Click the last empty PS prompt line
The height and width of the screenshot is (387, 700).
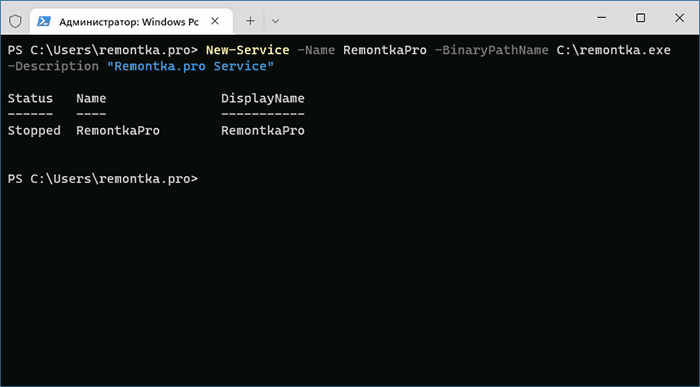[x=103, y=179]
